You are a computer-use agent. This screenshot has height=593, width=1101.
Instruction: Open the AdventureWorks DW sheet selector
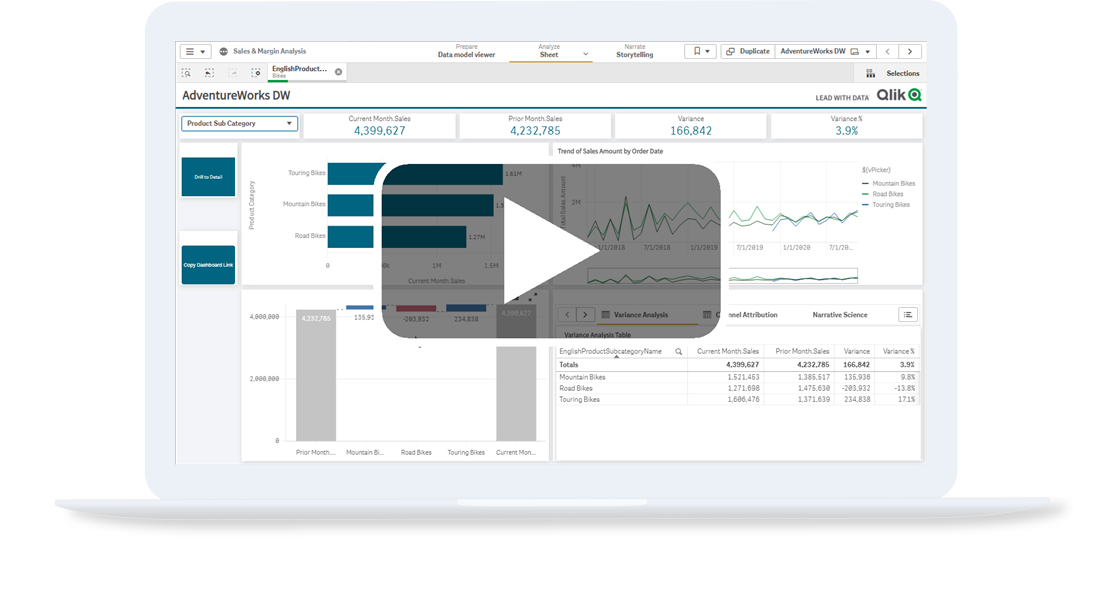click(825, 51)
